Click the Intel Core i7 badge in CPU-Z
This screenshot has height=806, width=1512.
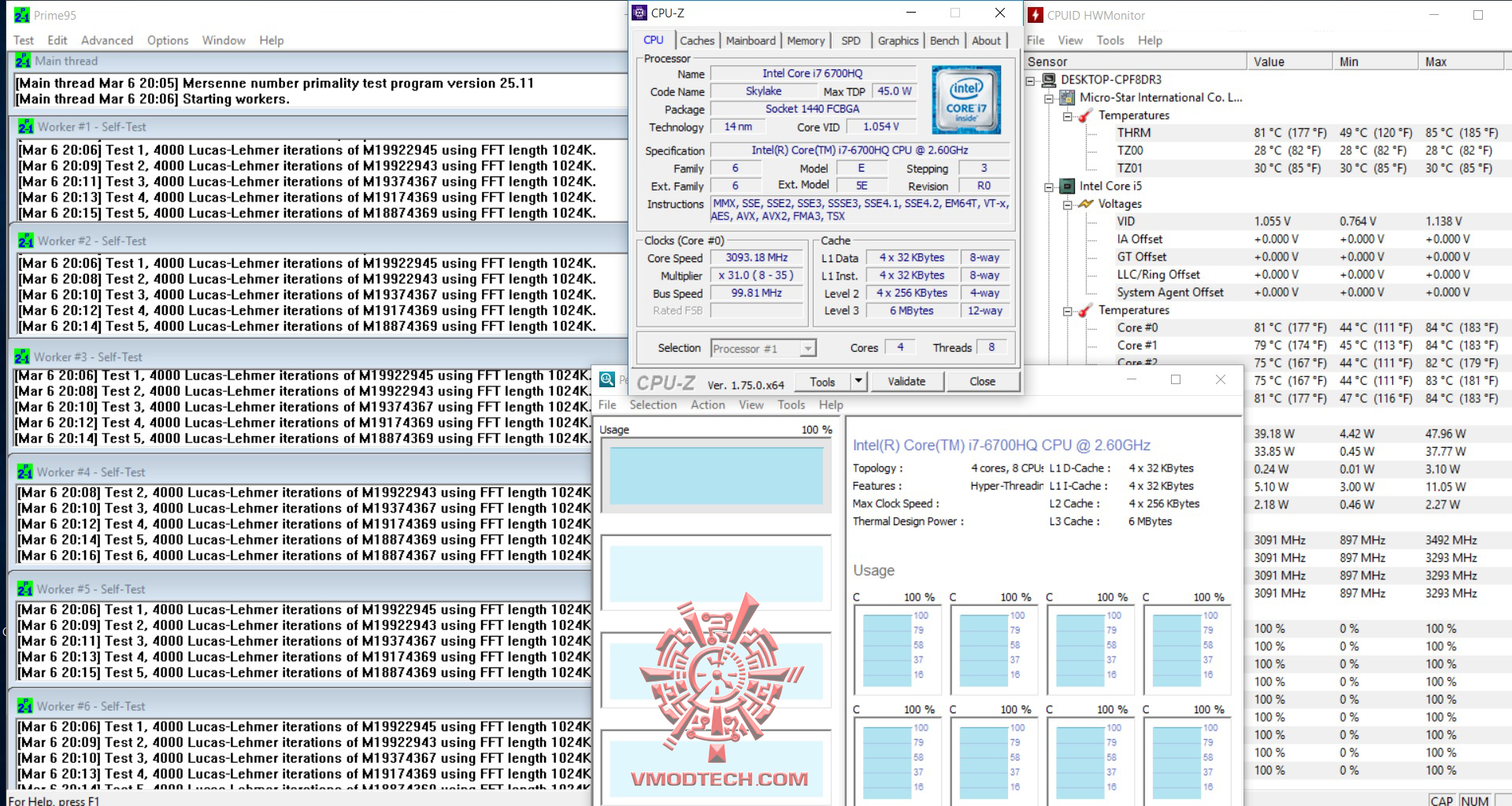point(966,100)
